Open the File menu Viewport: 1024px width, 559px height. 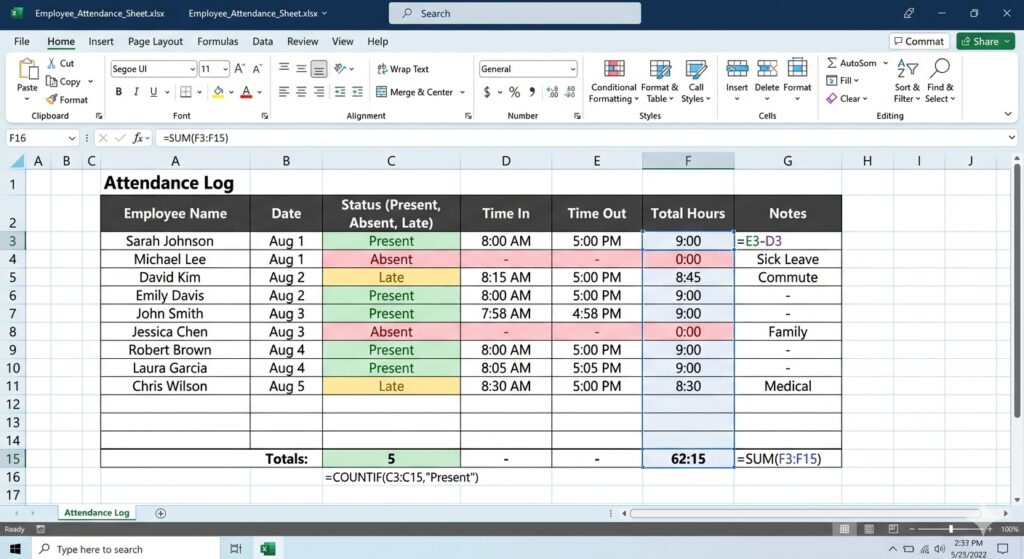(x=22, y=41)
